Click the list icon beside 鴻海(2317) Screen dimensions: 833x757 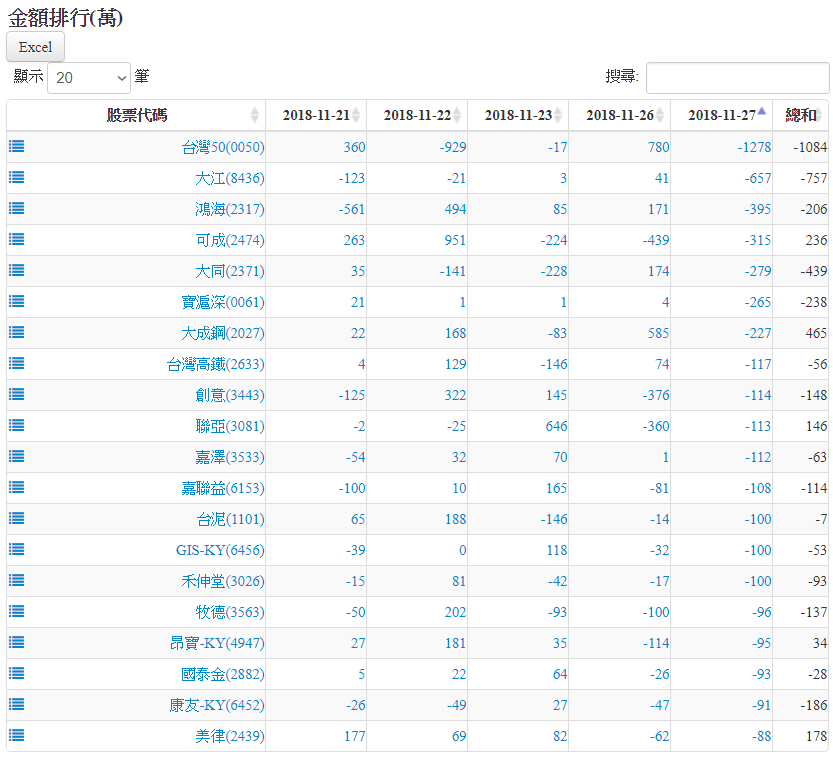(17, 208)
